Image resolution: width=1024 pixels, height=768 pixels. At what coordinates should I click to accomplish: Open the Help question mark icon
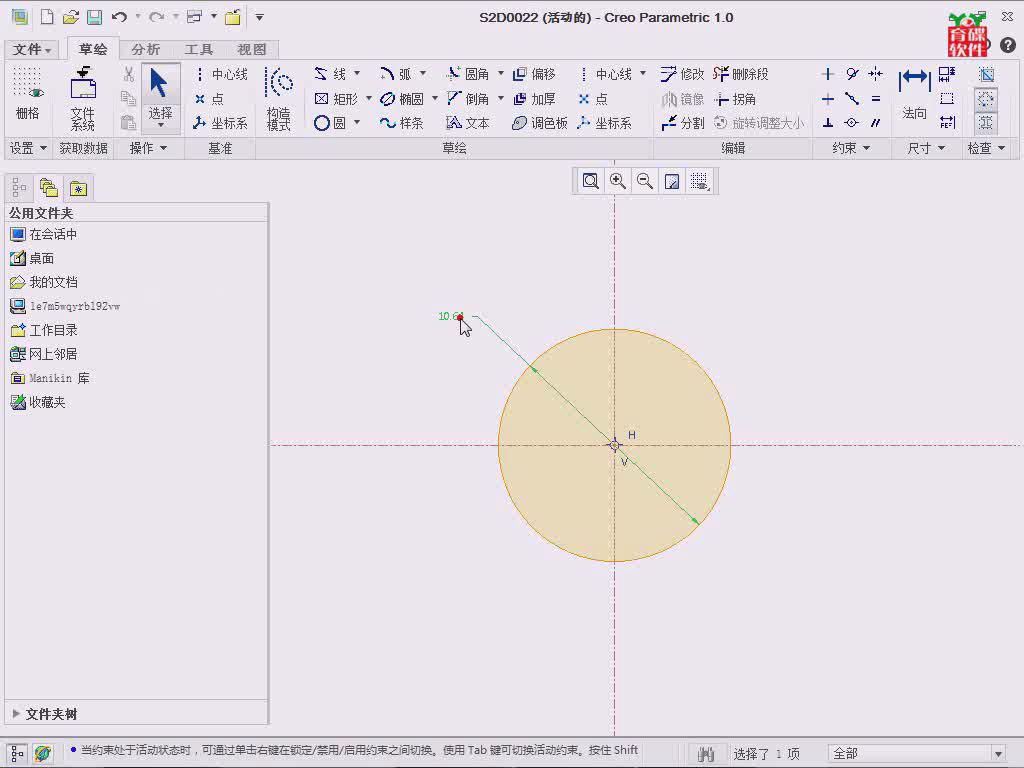[1008, 45]
